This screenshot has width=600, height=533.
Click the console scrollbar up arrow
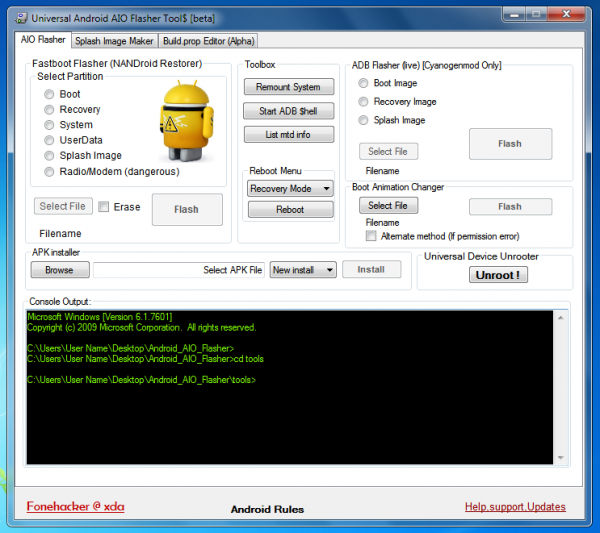[x=561, y=318]
